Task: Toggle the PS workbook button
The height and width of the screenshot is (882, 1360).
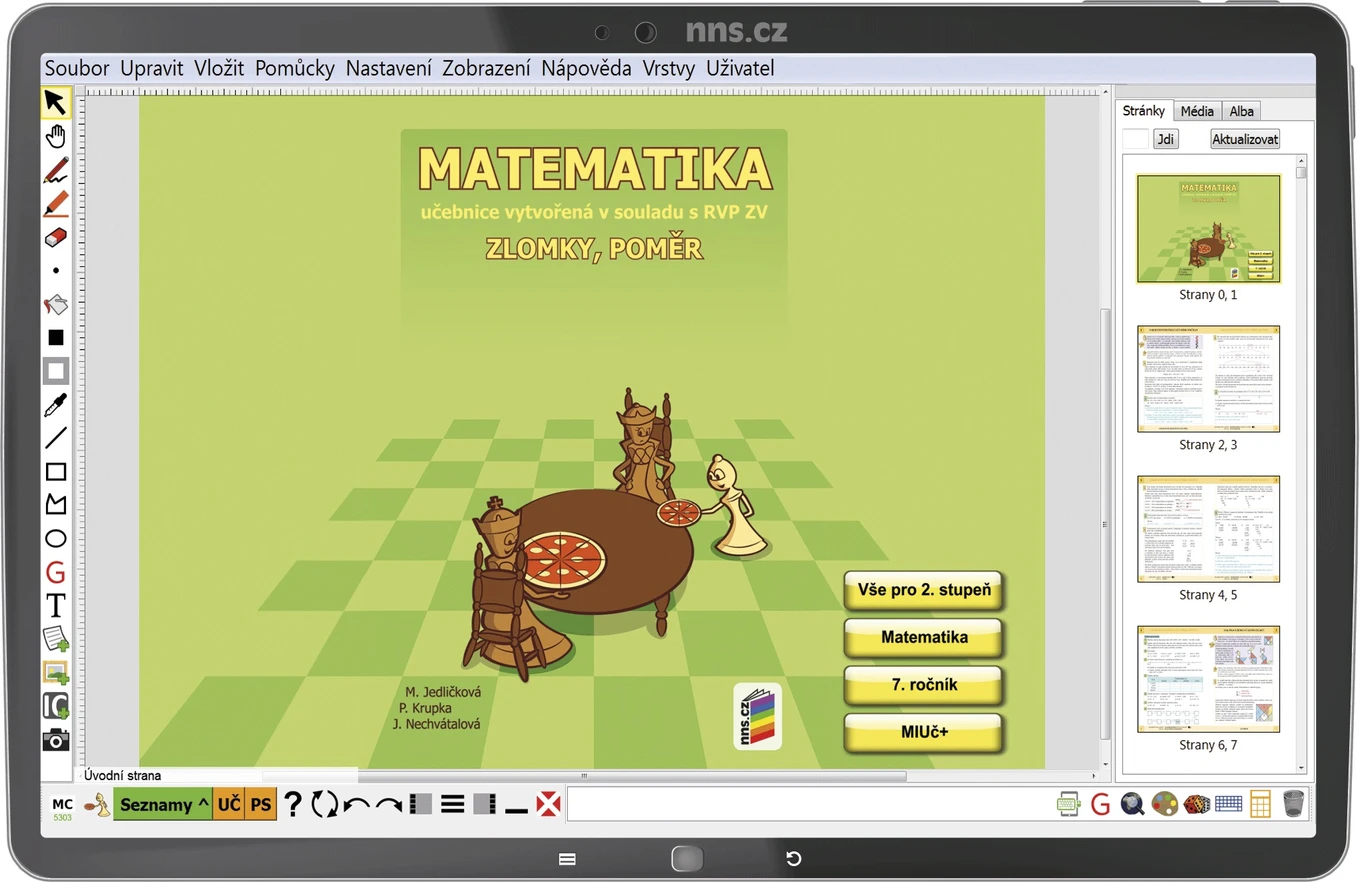Action: [x=261, y=804]
